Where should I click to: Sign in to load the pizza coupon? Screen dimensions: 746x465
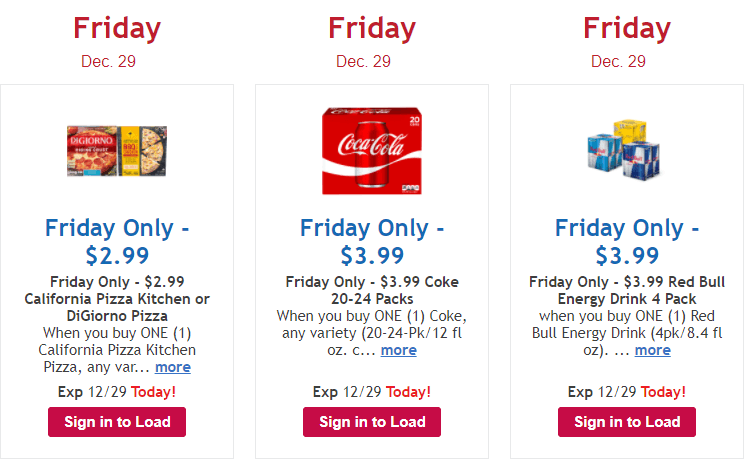117,422
